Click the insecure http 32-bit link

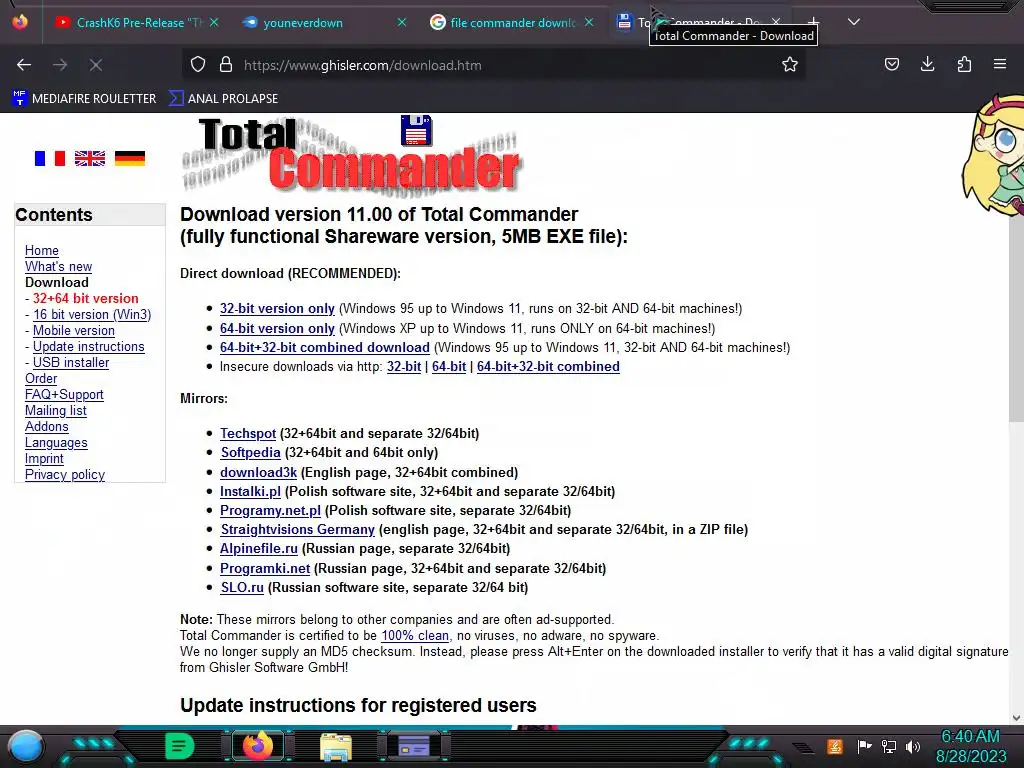point(404,366)
